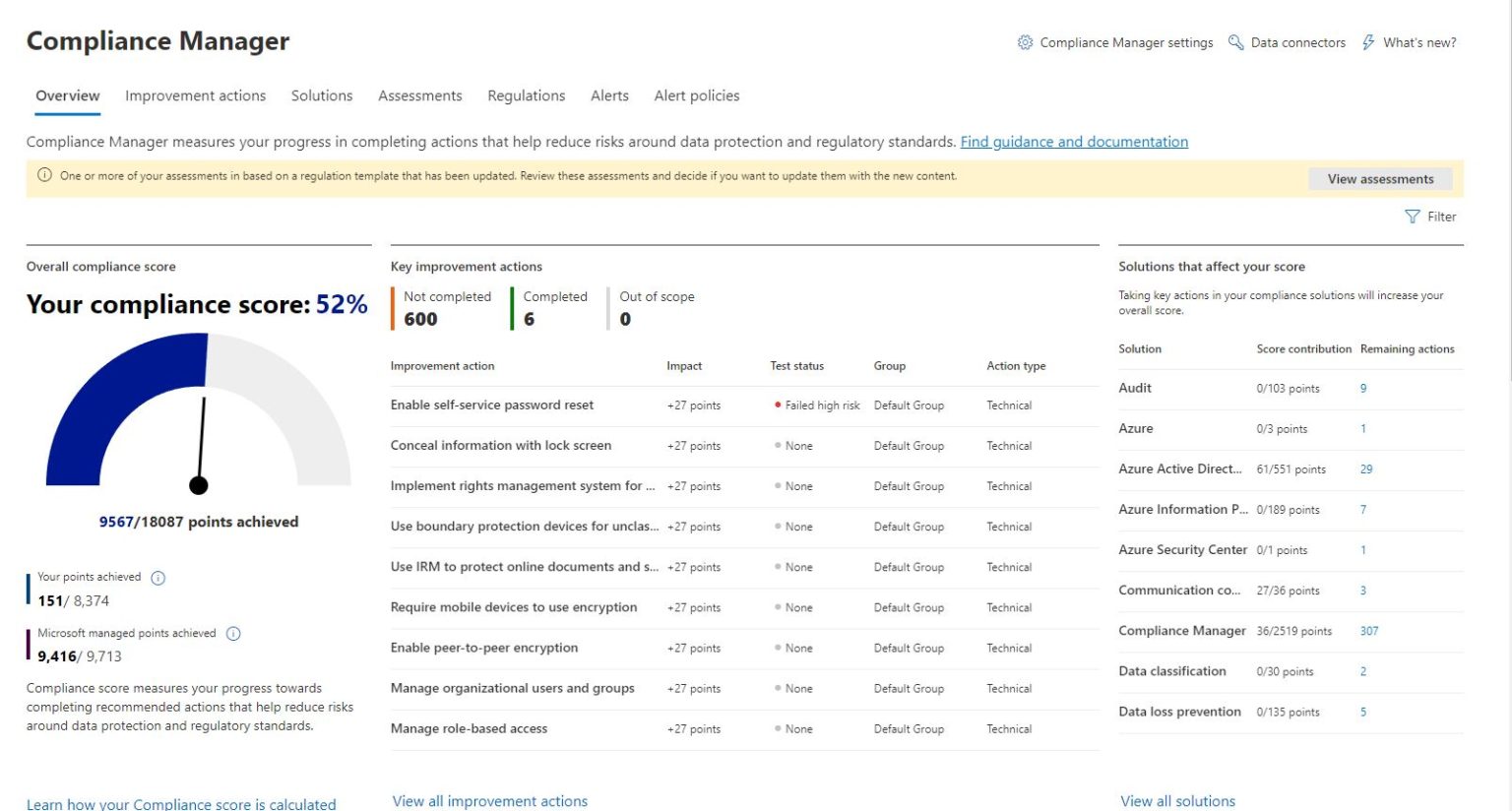This screenshot has height=811, width=1512.
Task: Click Learn how your Compliance score is calculated
Action: pyautogui.click(x=181, y=803)
